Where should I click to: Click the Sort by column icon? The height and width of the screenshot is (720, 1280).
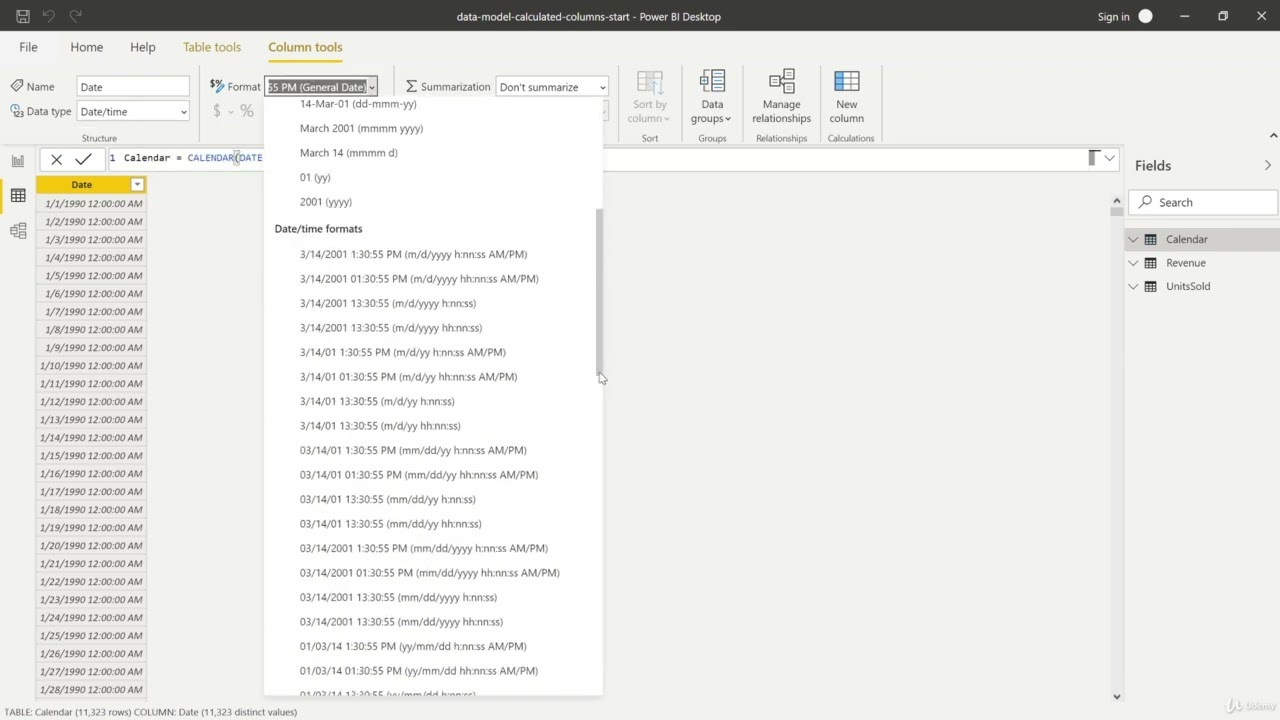pyautogui.click(x=649, y=83)
